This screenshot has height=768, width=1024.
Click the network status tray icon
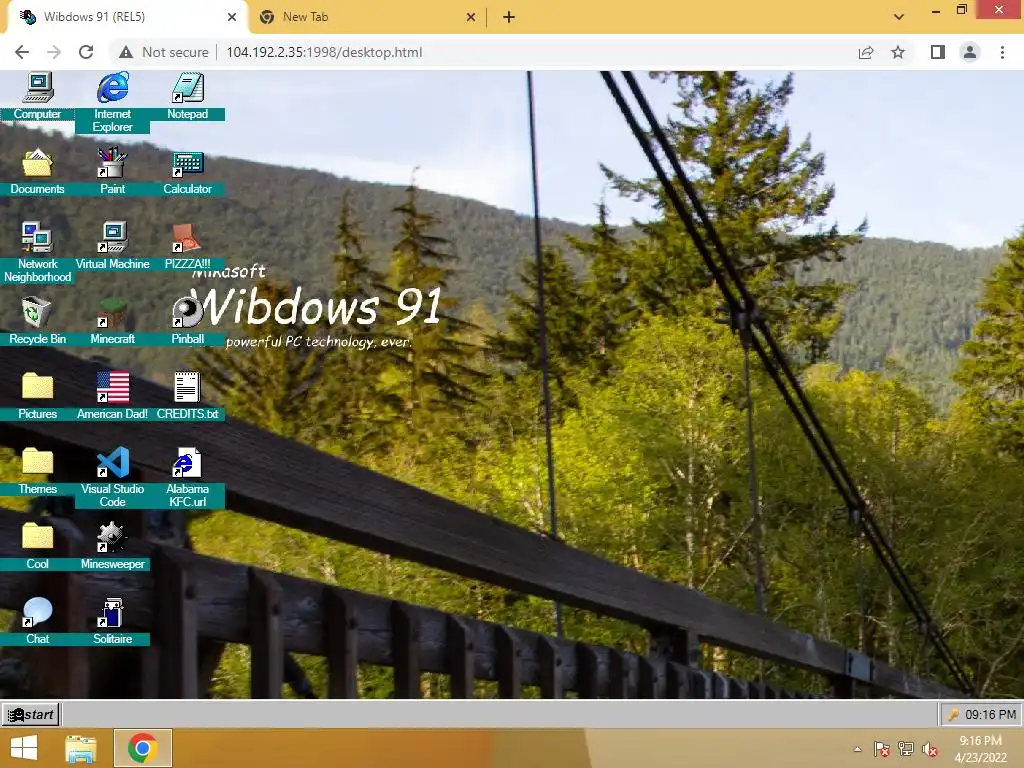tap(906, 749)
